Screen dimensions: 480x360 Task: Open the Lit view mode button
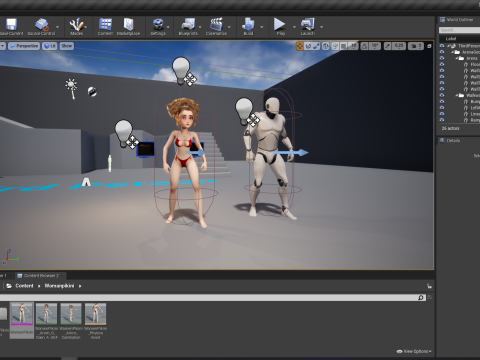point(50,46)
